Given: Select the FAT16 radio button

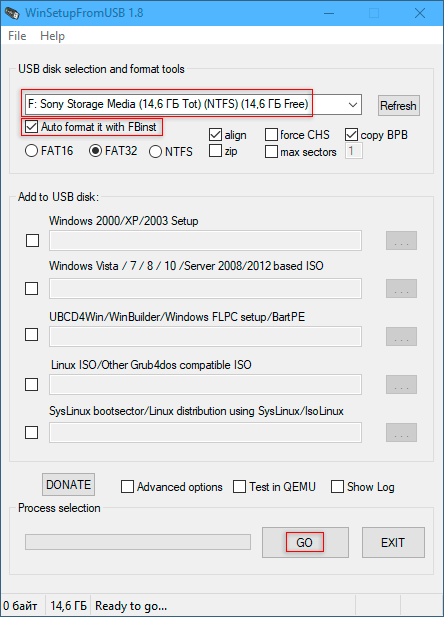Looking at the screenshot, I should click(31, 151).
